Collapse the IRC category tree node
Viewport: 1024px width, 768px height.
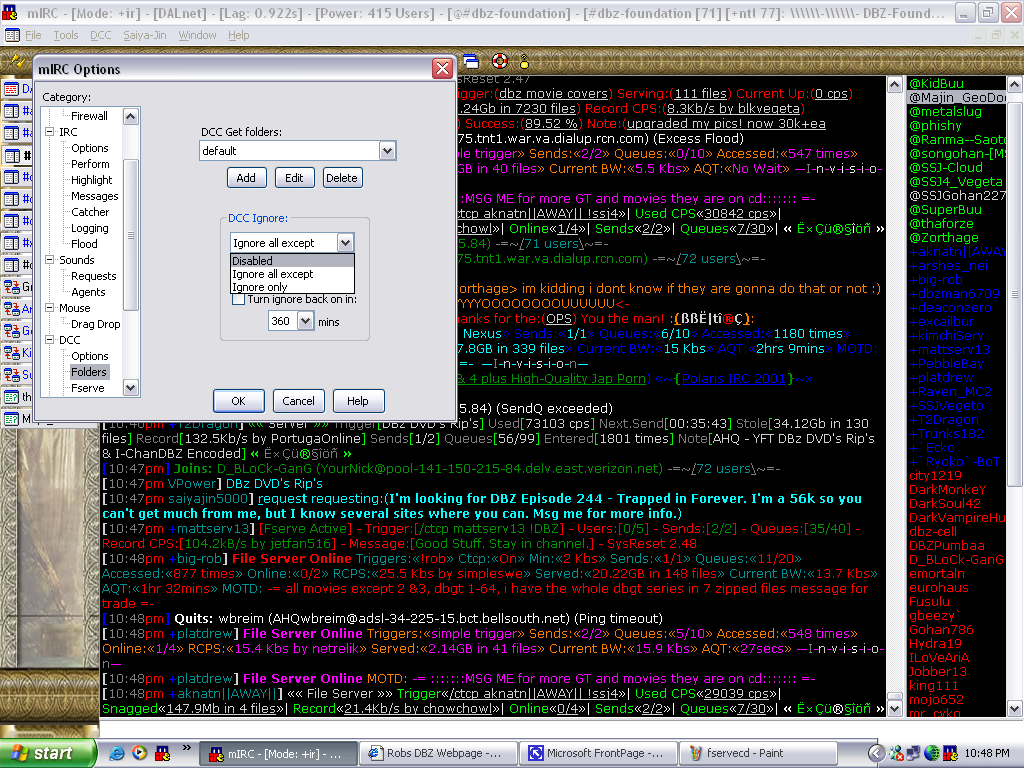click(x=50, y=132)
